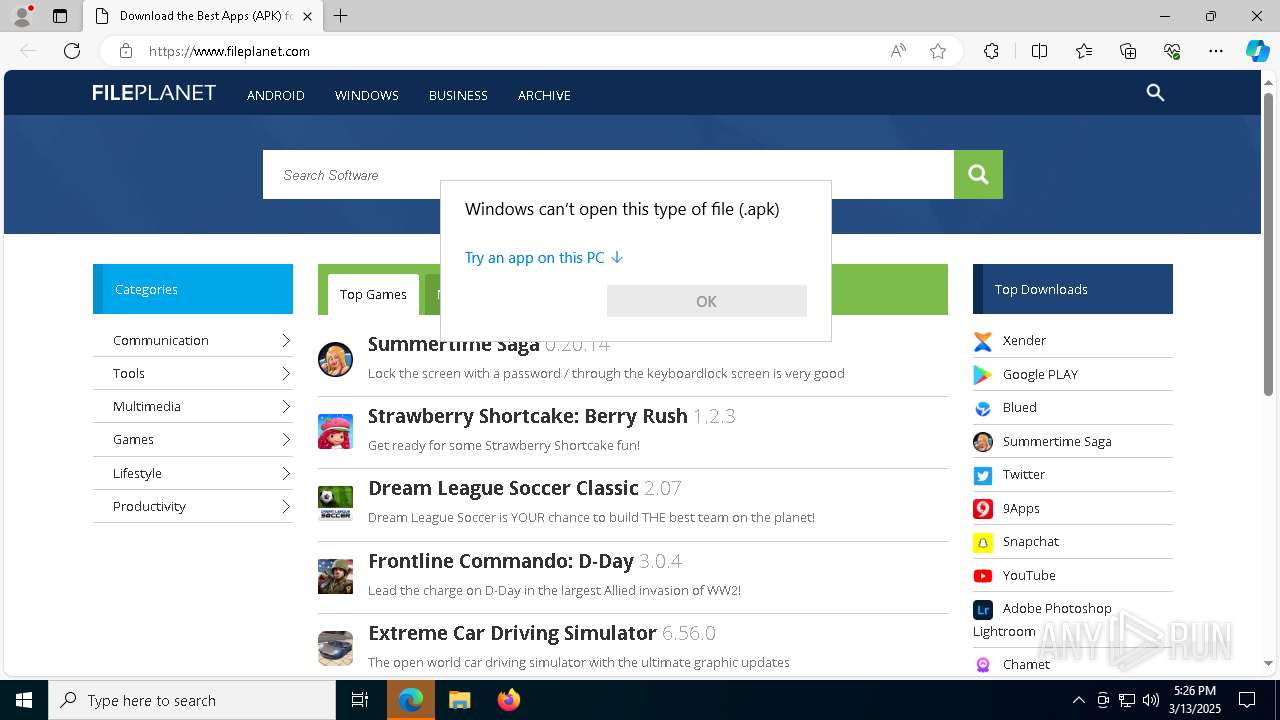Viewport: 1280px width, 720px height.
Task: Open the Xender app icon
Action: point(983,342)
